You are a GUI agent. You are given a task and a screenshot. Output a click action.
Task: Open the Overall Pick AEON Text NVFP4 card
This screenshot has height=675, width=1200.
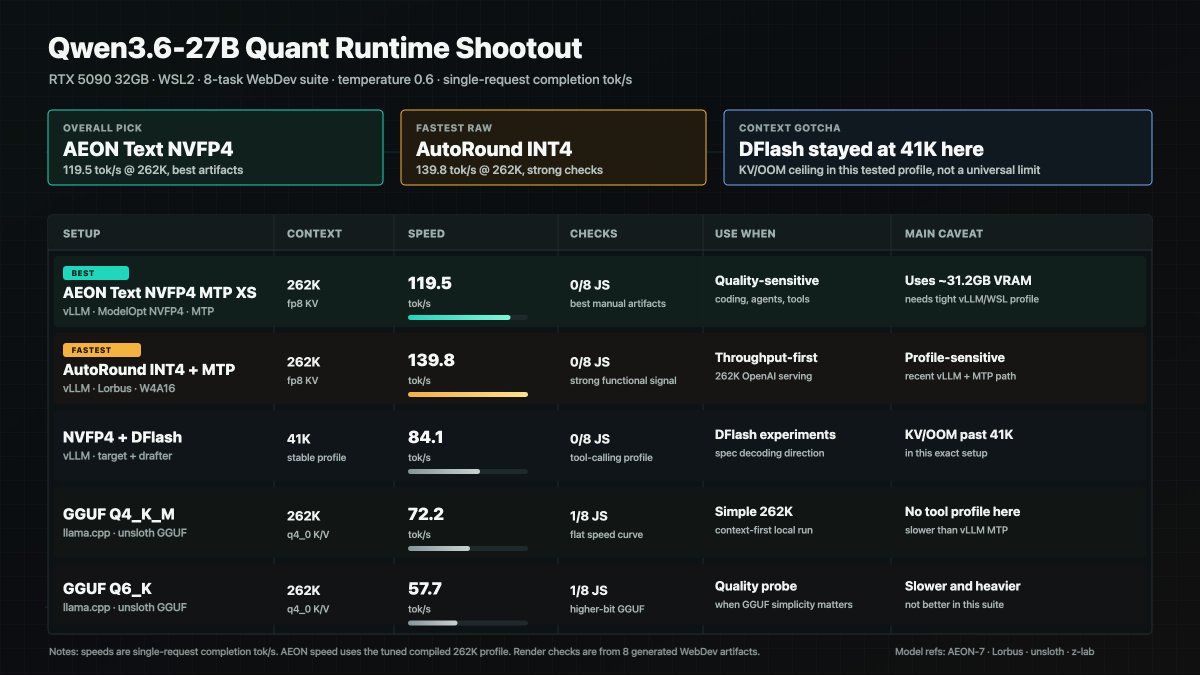[x=215, y=148]
